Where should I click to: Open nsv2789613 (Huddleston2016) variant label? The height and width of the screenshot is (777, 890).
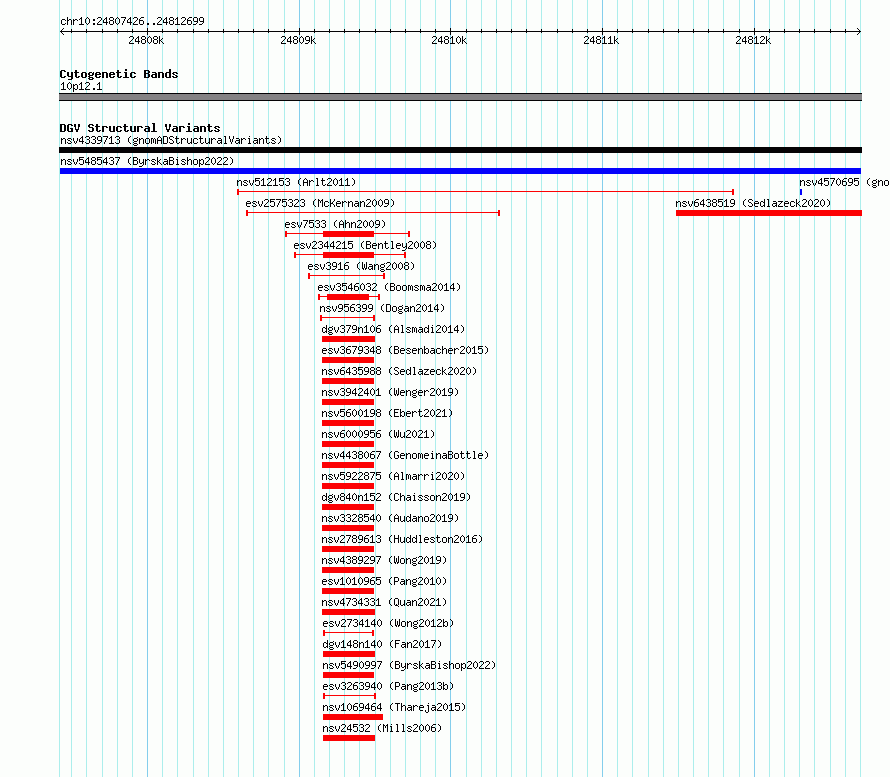[x=402, y=539]
